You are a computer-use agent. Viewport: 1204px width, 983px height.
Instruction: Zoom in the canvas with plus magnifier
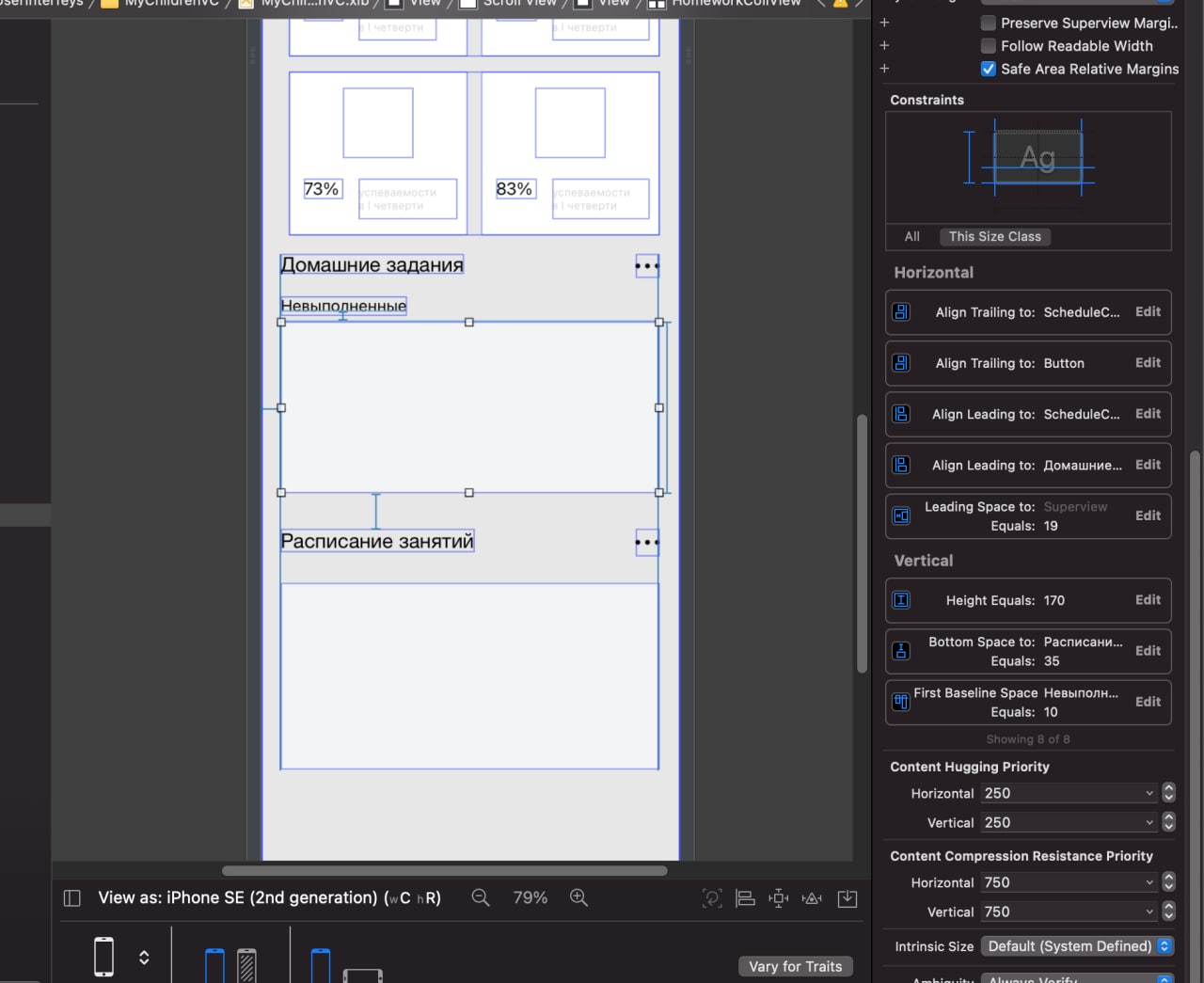pos(578,897)
